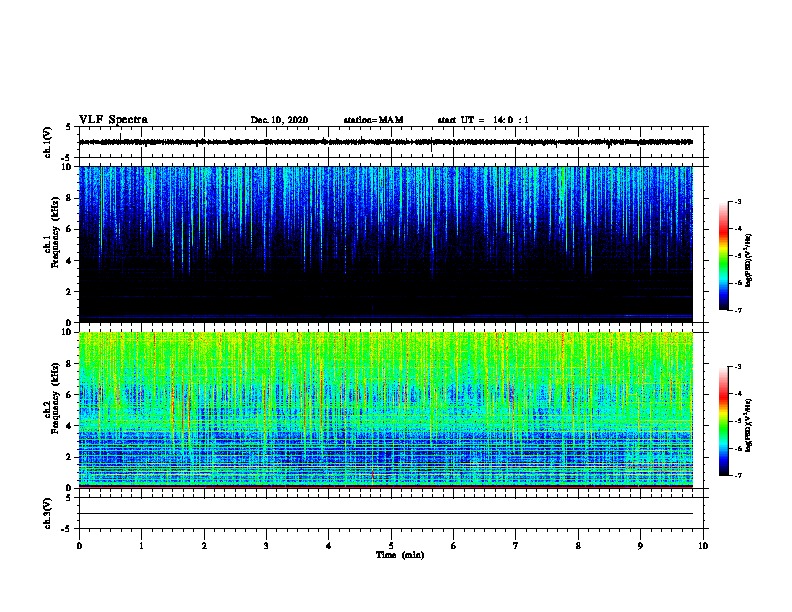Click the "-5" tick on ch.1(V) axis
Image resolution: width=792 pixels, height=612 pixels.
point(67,158)
